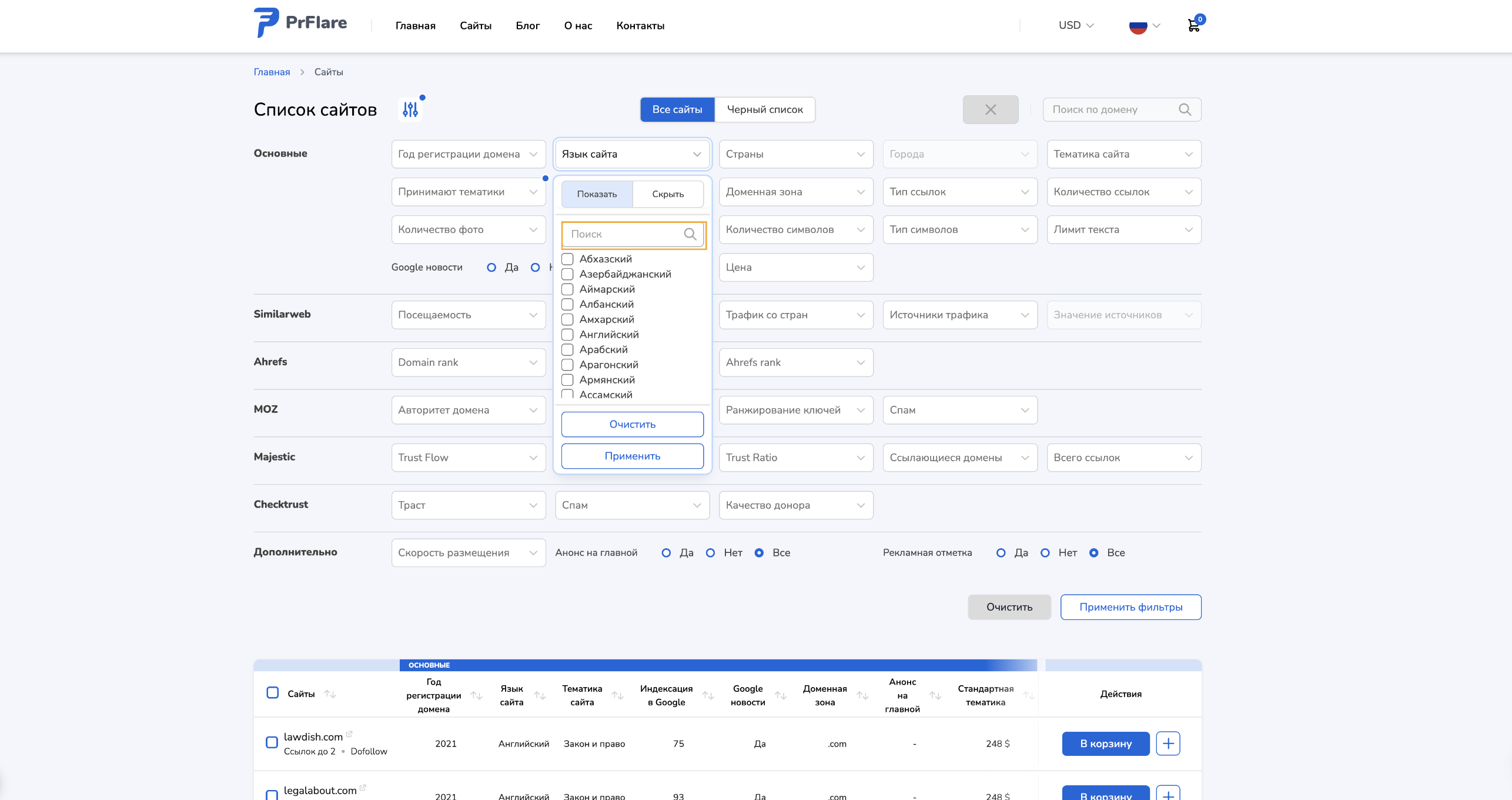
Task: Toggle select-all checkbox in Сайты header
Action: tap(272, 692)
